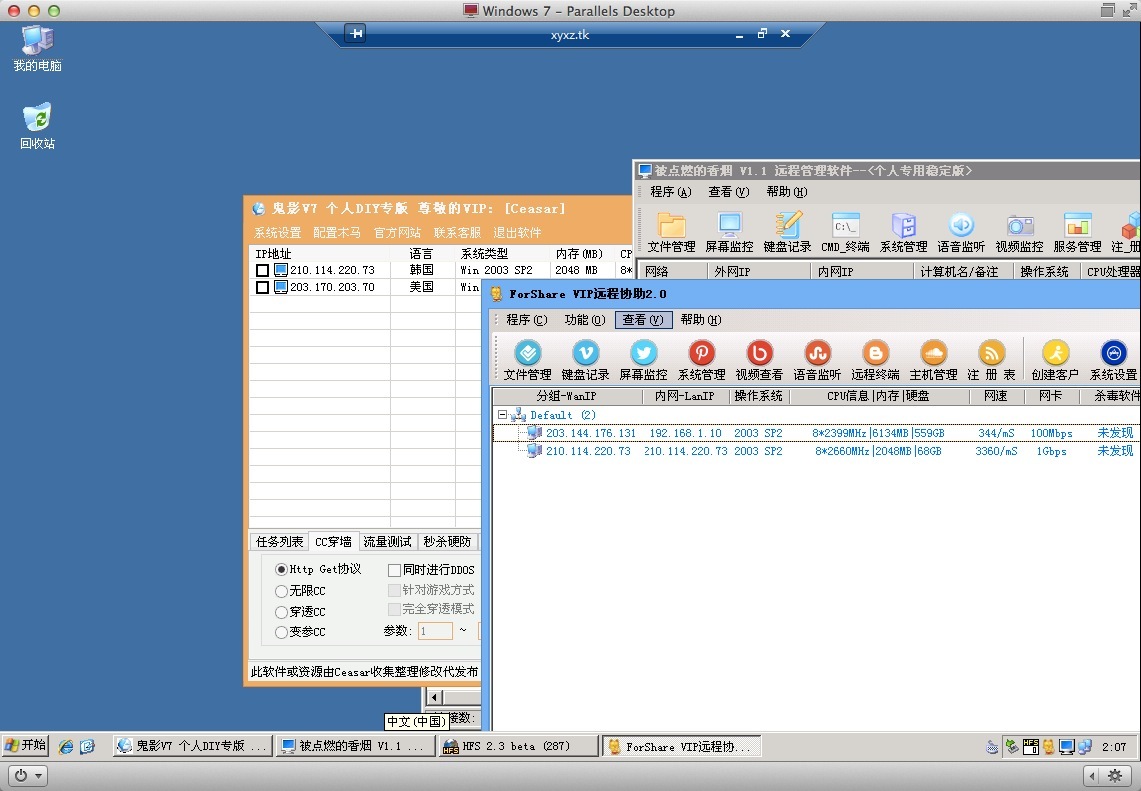
Task: Open 功能(O) menu in ForShare
Action: [x=585, y=319]
